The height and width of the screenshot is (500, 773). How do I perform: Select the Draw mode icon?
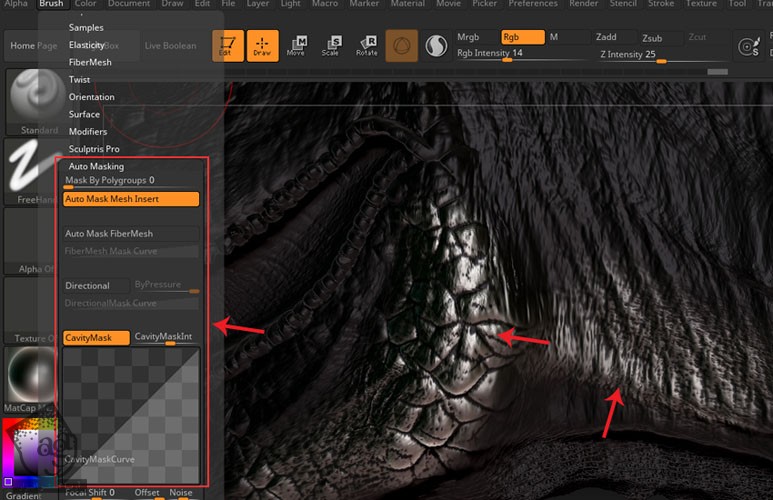coord(262,45)
